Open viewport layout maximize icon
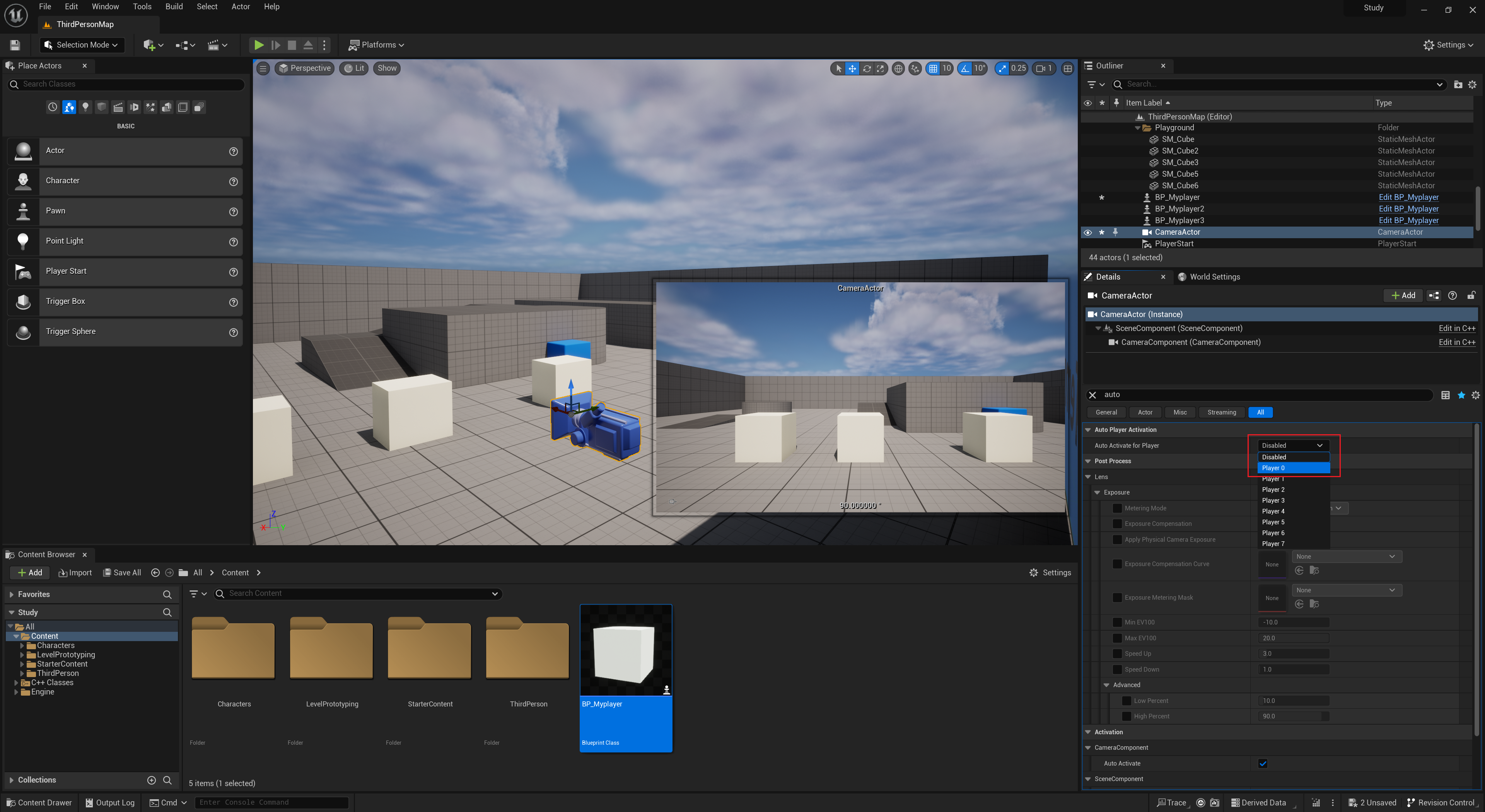The width and height of the screenshot is (1485, 812). tap(1068, 68)
